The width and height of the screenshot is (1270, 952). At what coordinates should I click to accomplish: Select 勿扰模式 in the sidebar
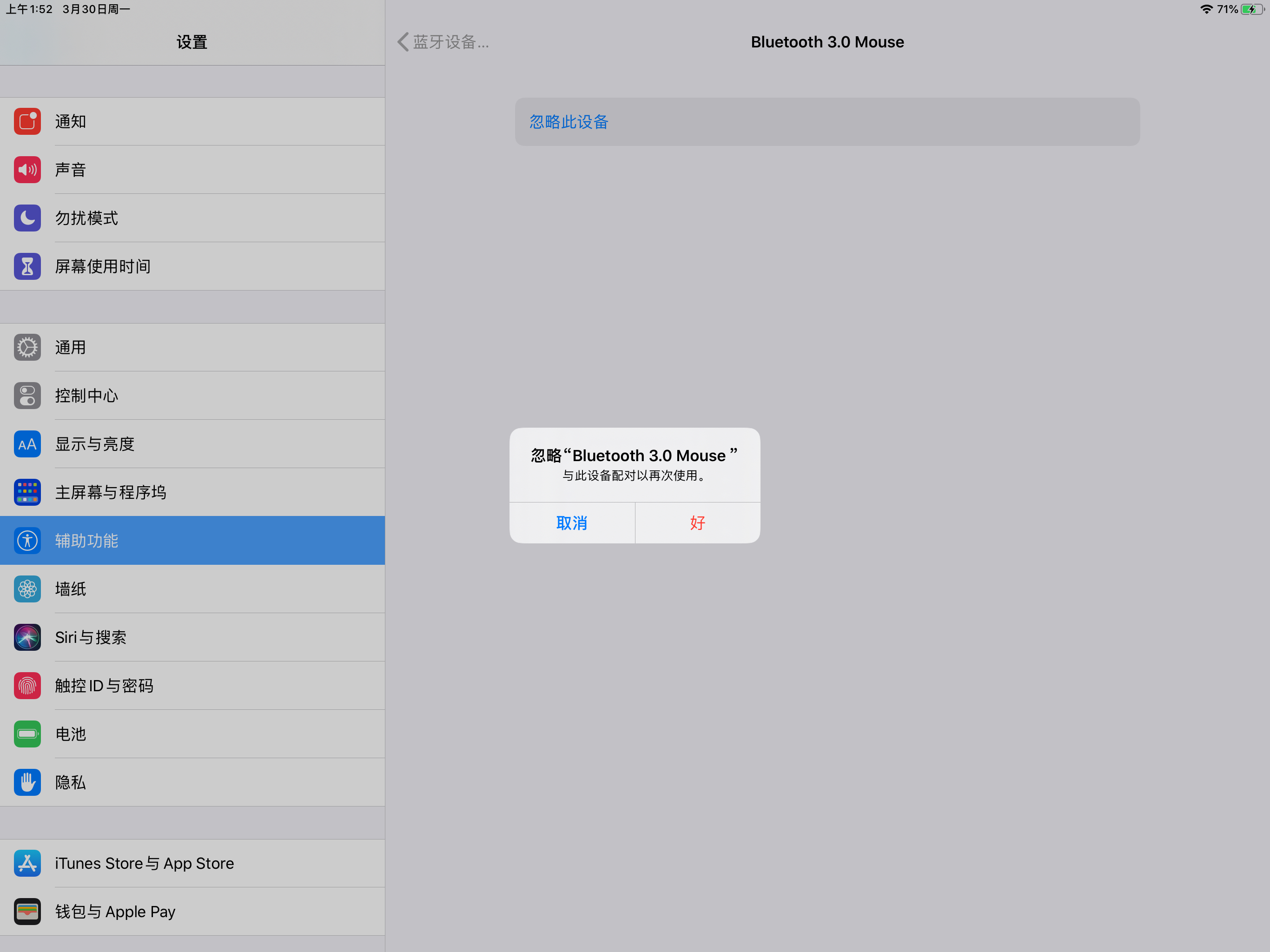[192, 218]
